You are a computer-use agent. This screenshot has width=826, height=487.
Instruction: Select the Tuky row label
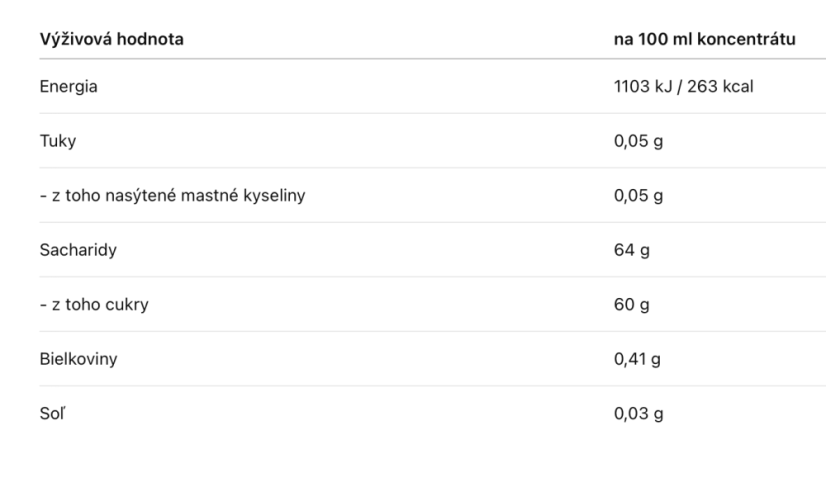58,141
